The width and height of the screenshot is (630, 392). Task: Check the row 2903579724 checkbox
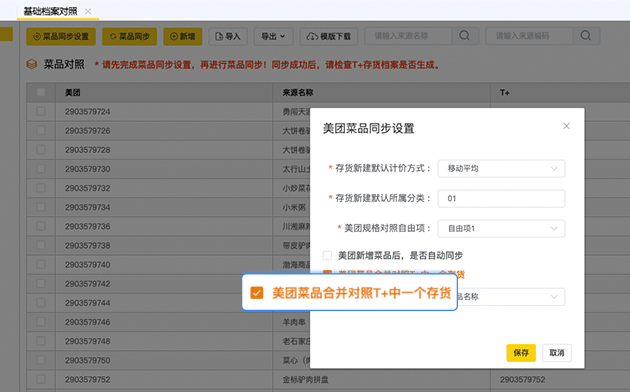(x=41, y=111)
